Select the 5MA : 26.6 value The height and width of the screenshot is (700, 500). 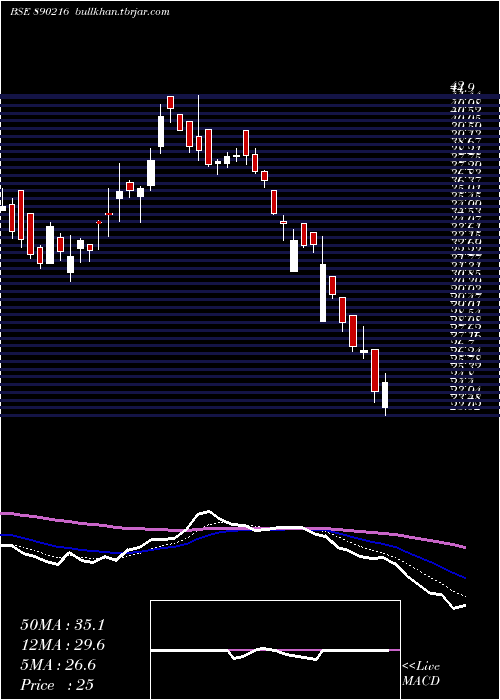[58, 665]
